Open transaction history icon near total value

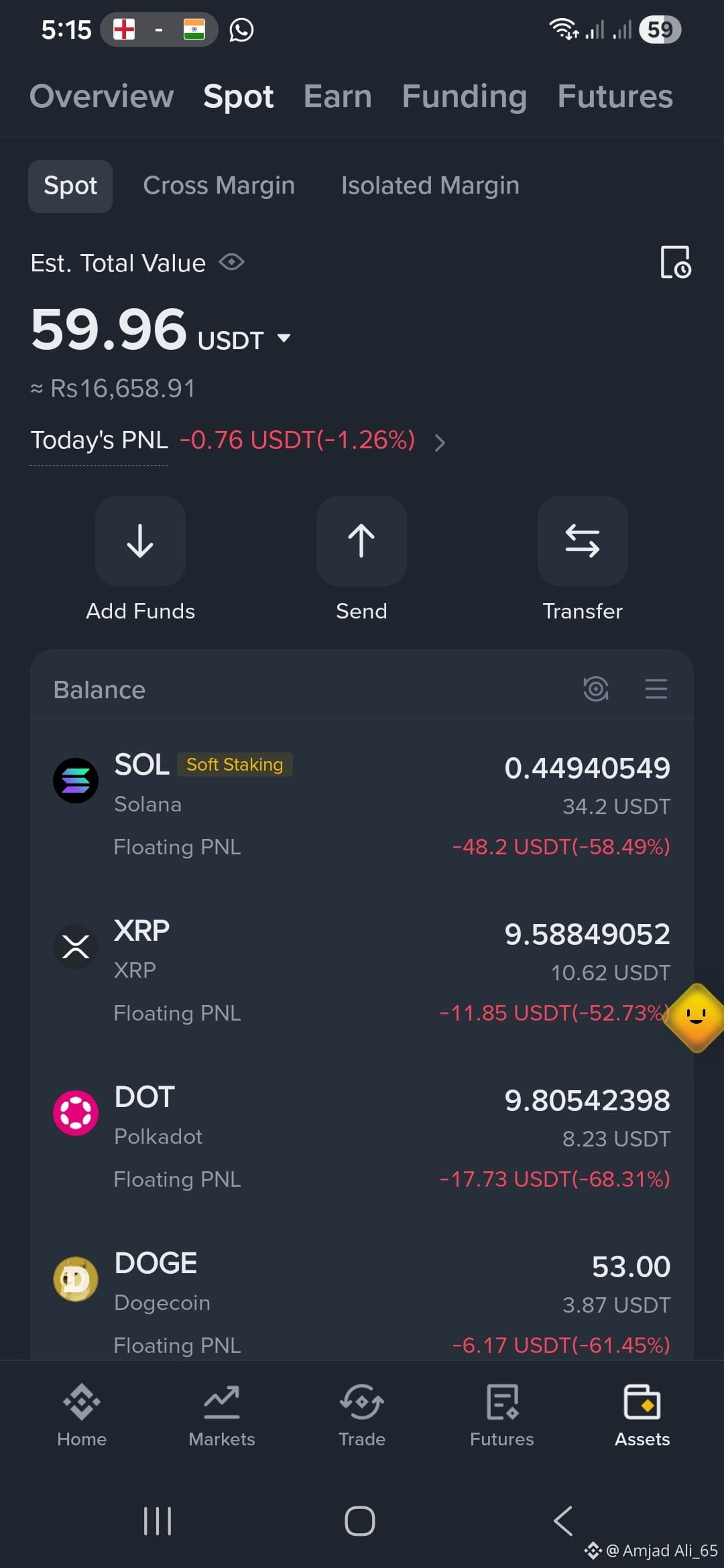(675, 262)
